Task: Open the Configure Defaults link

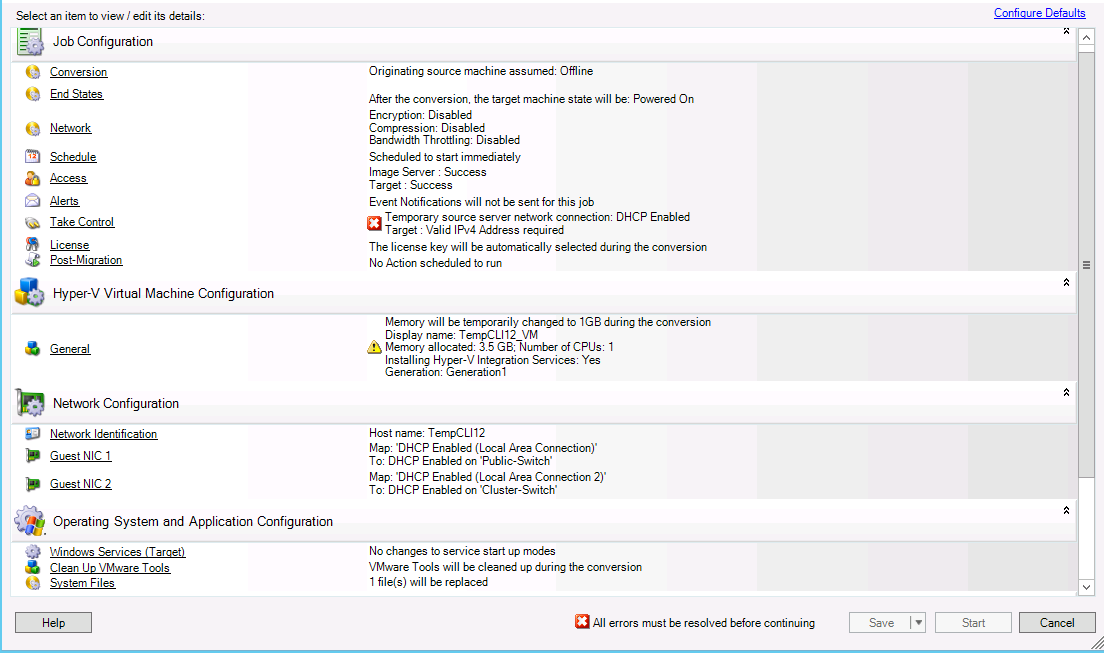Action: point(1039,13)
